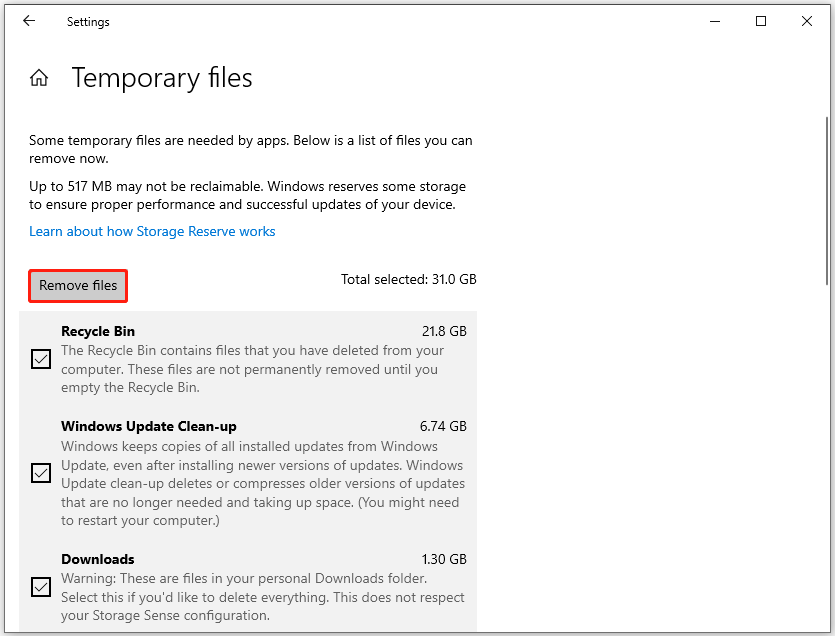Click the Temporary files page title
The width and height of the screenshot is (835, 636).
pos(161,78)
